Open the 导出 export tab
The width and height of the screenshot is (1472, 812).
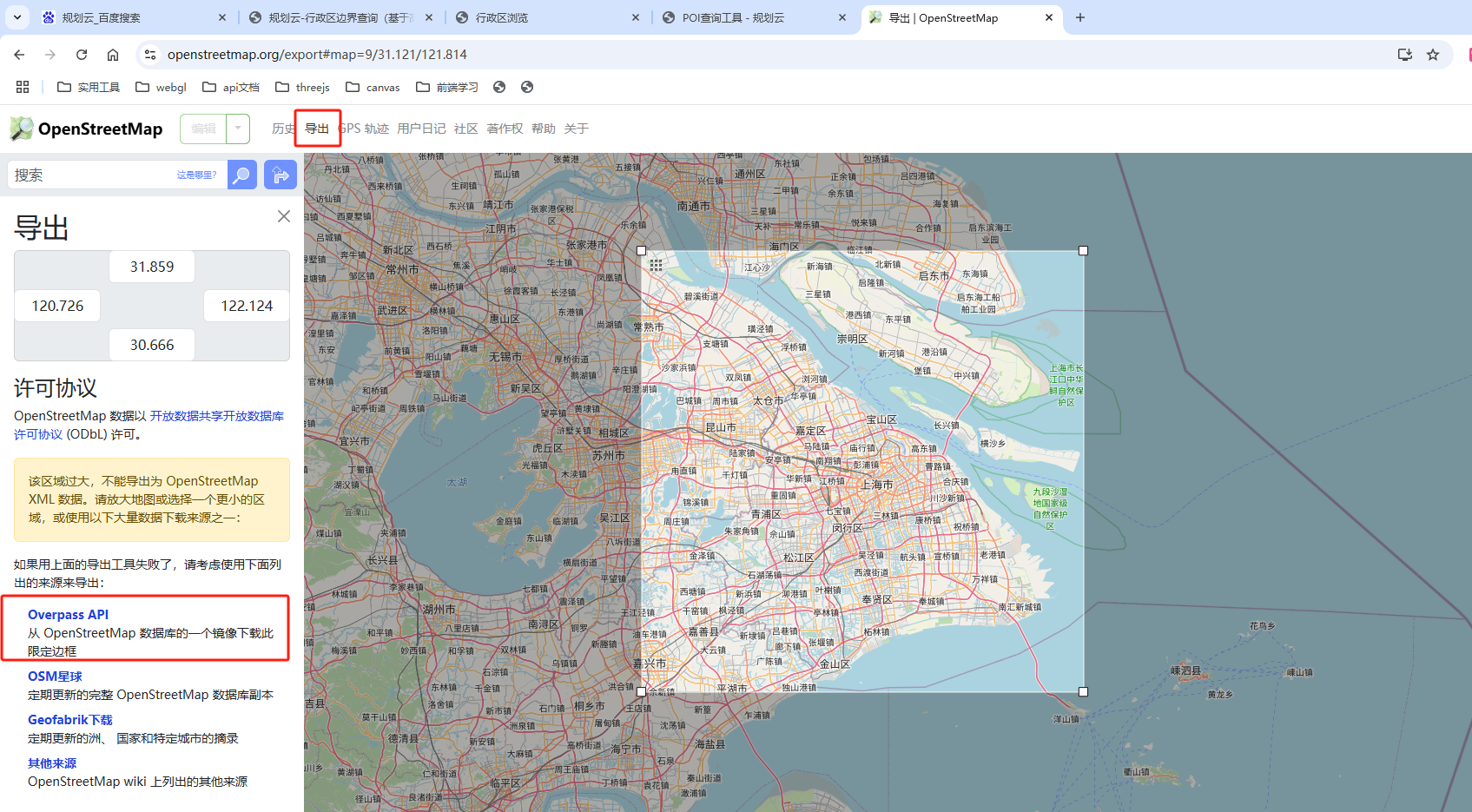tap(317, 129)
